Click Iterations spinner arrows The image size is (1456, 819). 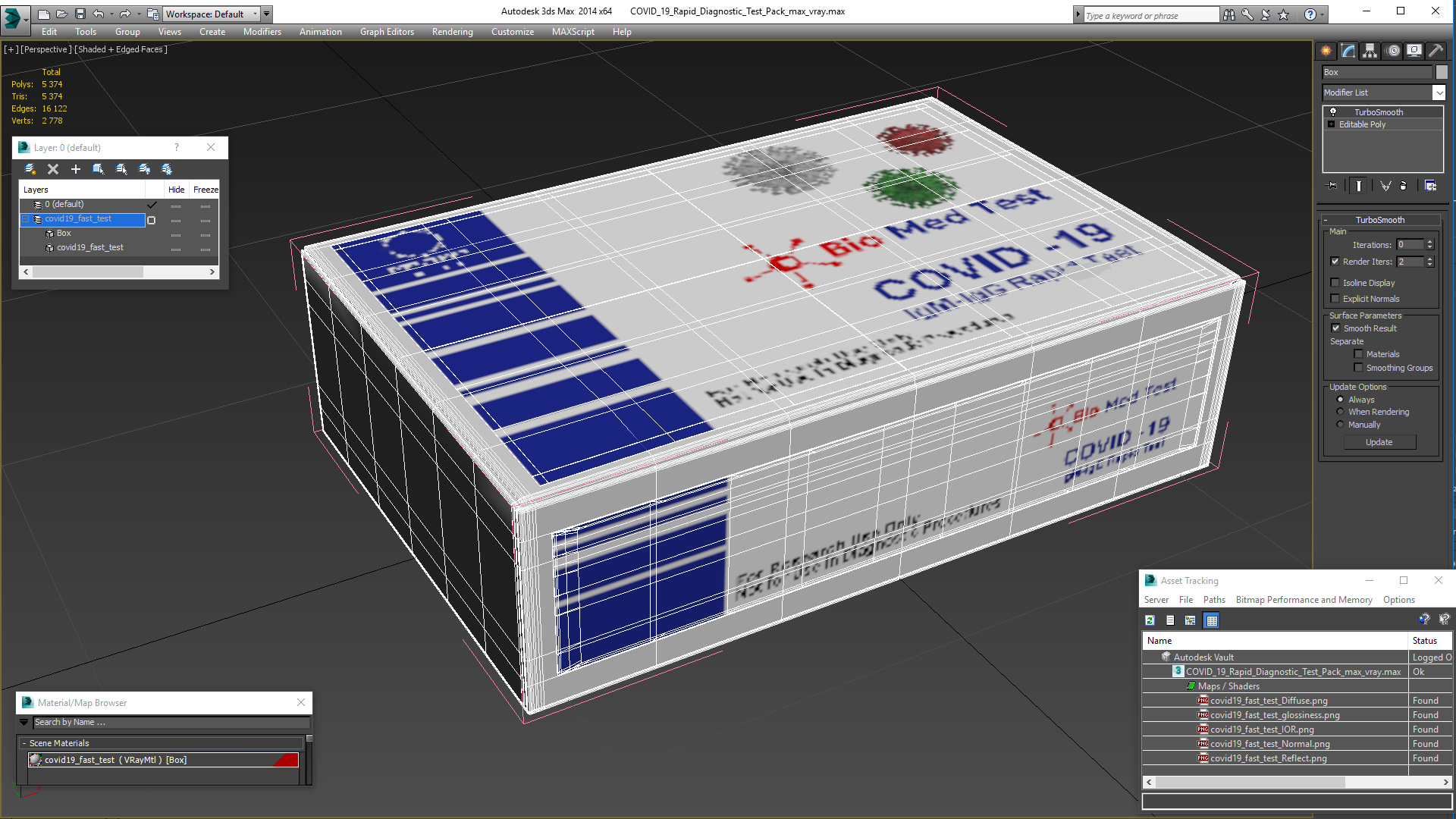(1429, 244)
